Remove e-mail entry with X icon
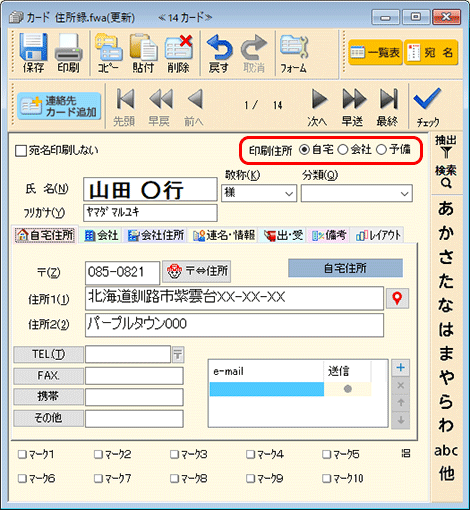Screen dimensions: 470x510 (401, 386)
